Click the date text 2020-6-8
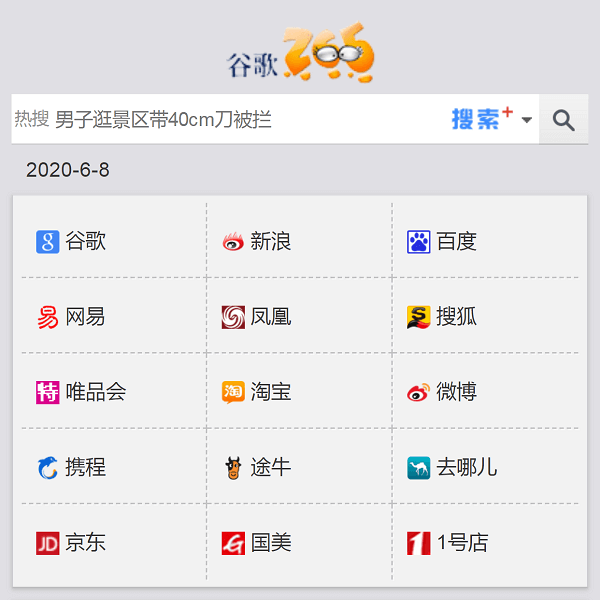The height and width of the screenshot is (600, 600). pyautogui.click(x=68, y=170)
